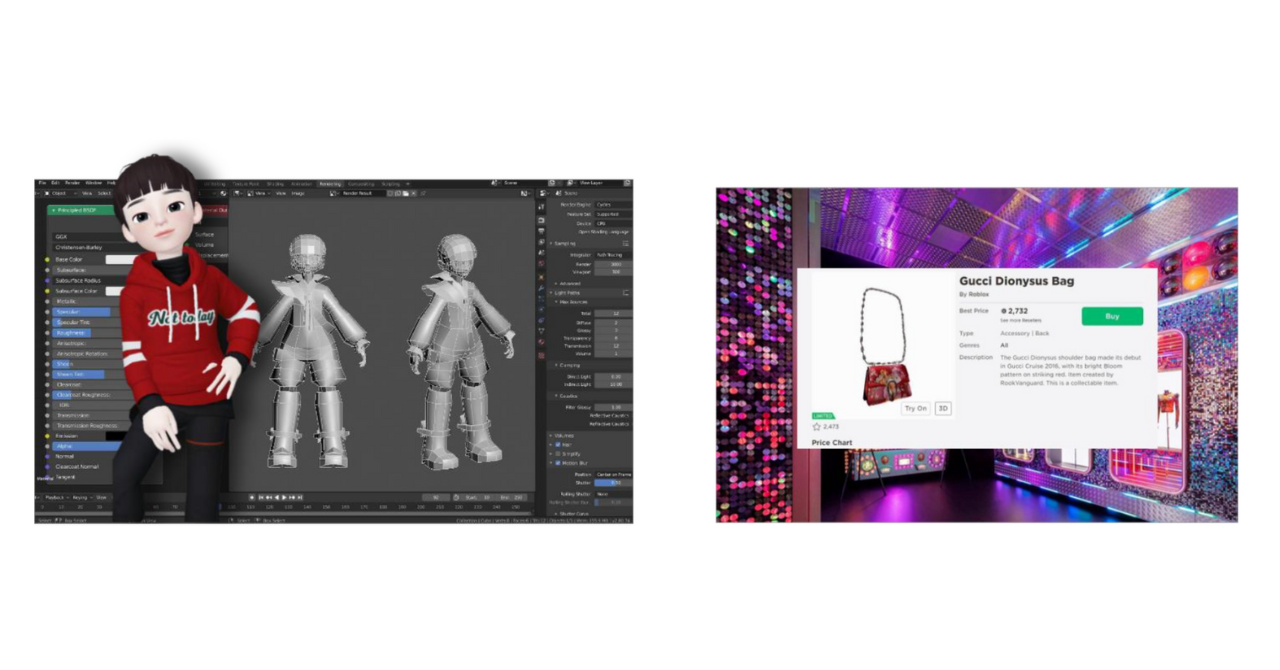
Task: Click the Try On button
Action: coord(915,408)
